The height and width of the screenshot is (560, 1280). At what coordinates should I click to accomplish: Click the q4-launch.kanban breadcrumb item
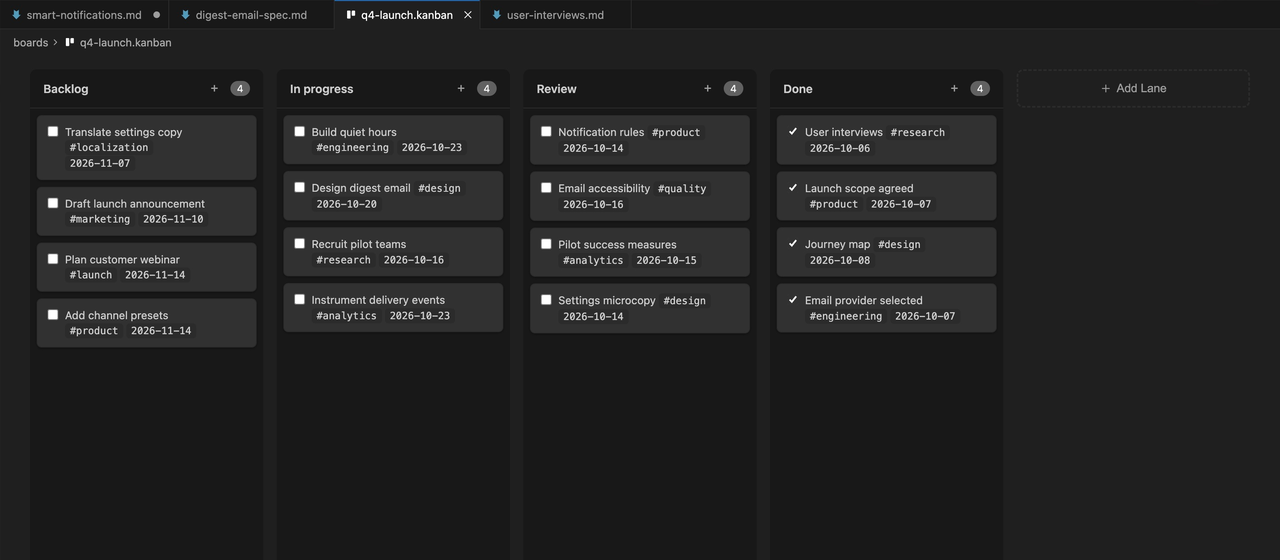click(x=126, y=42)
